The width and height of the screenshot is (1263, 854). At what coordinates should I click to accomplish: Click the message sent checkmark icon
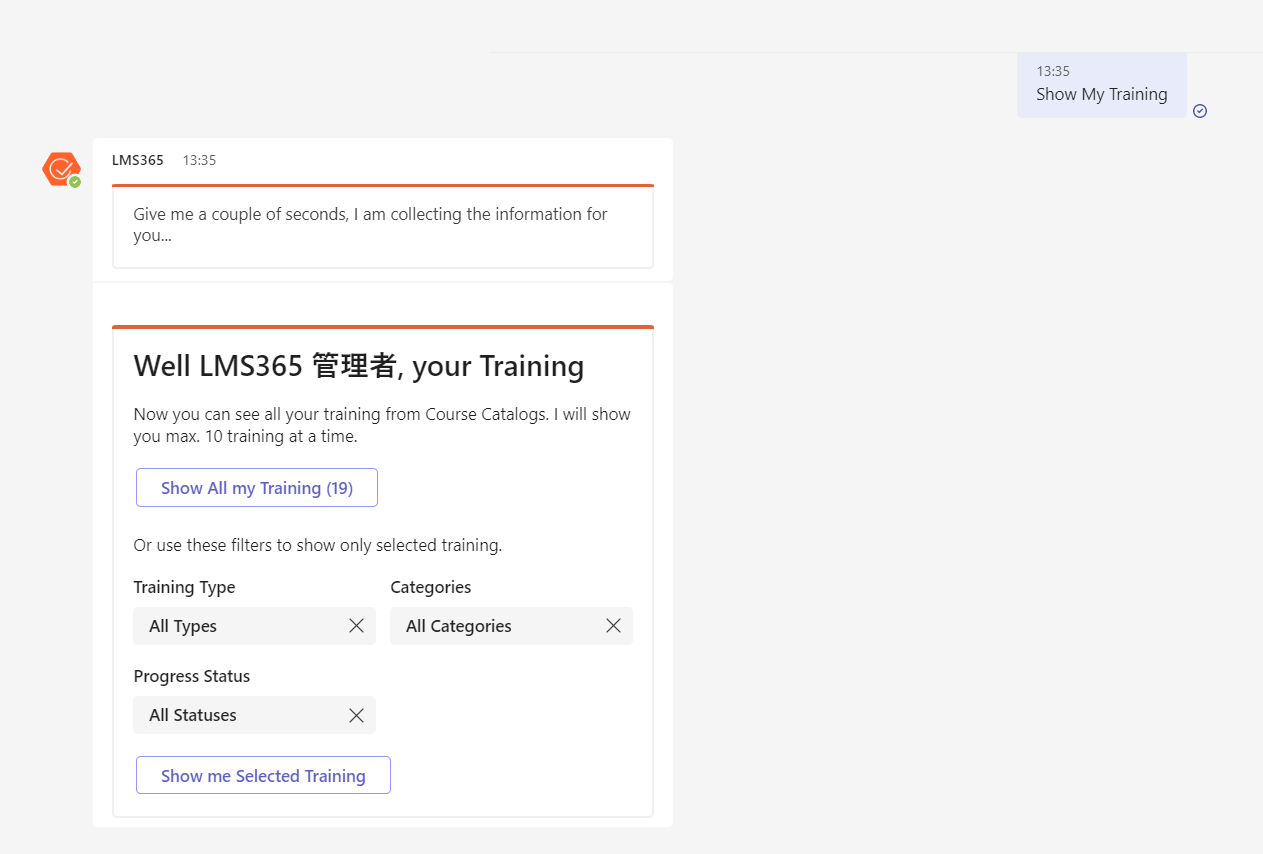(1200, 111)
